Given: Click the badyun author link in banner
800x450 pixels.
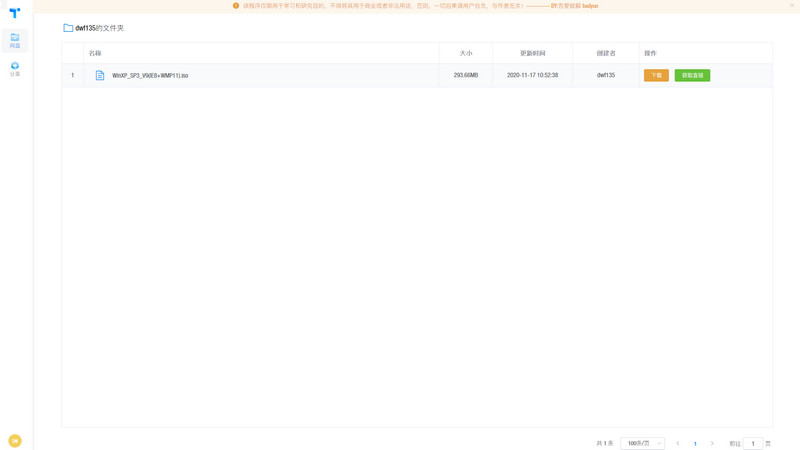Looking at the screenshot, I should (x=590, y=6).
